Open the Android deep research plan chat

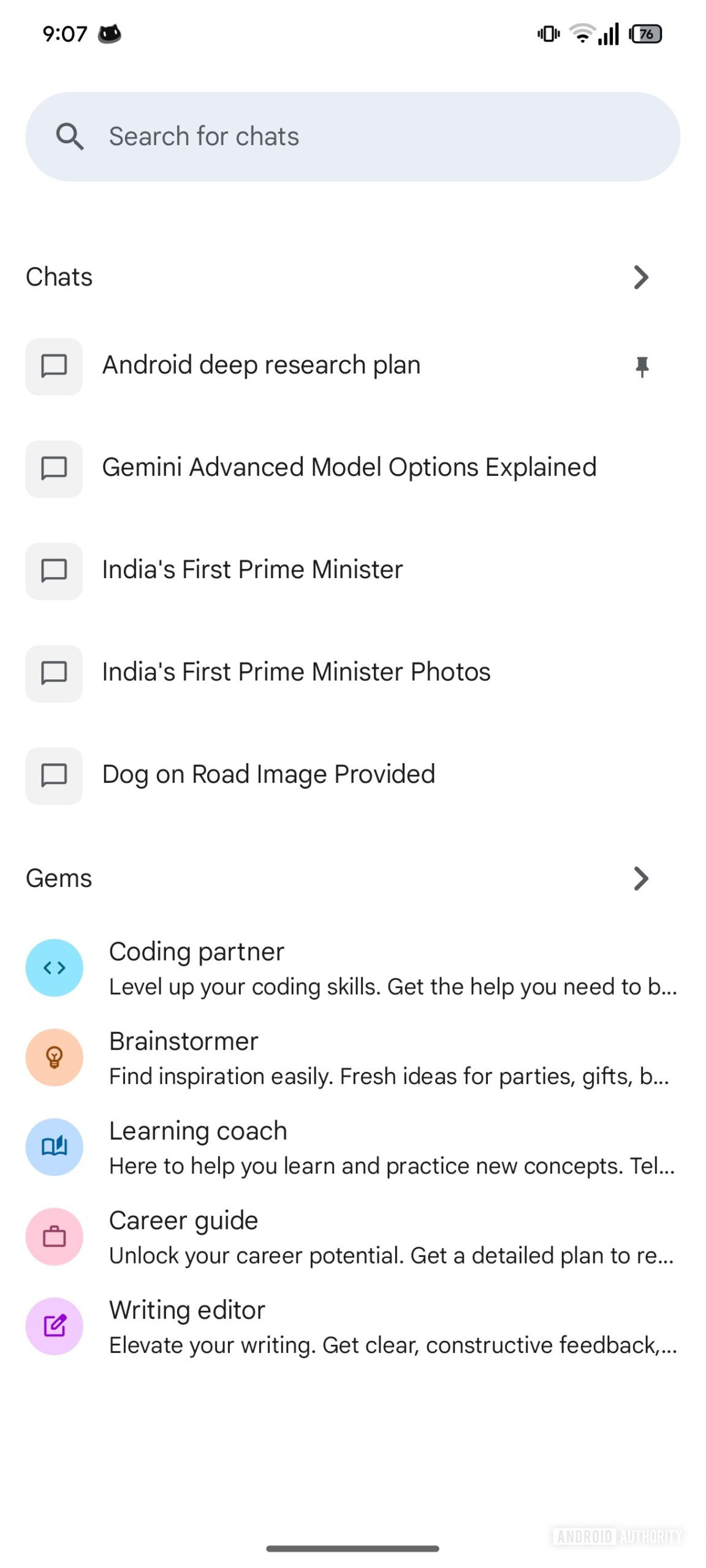tap(261, 366)
